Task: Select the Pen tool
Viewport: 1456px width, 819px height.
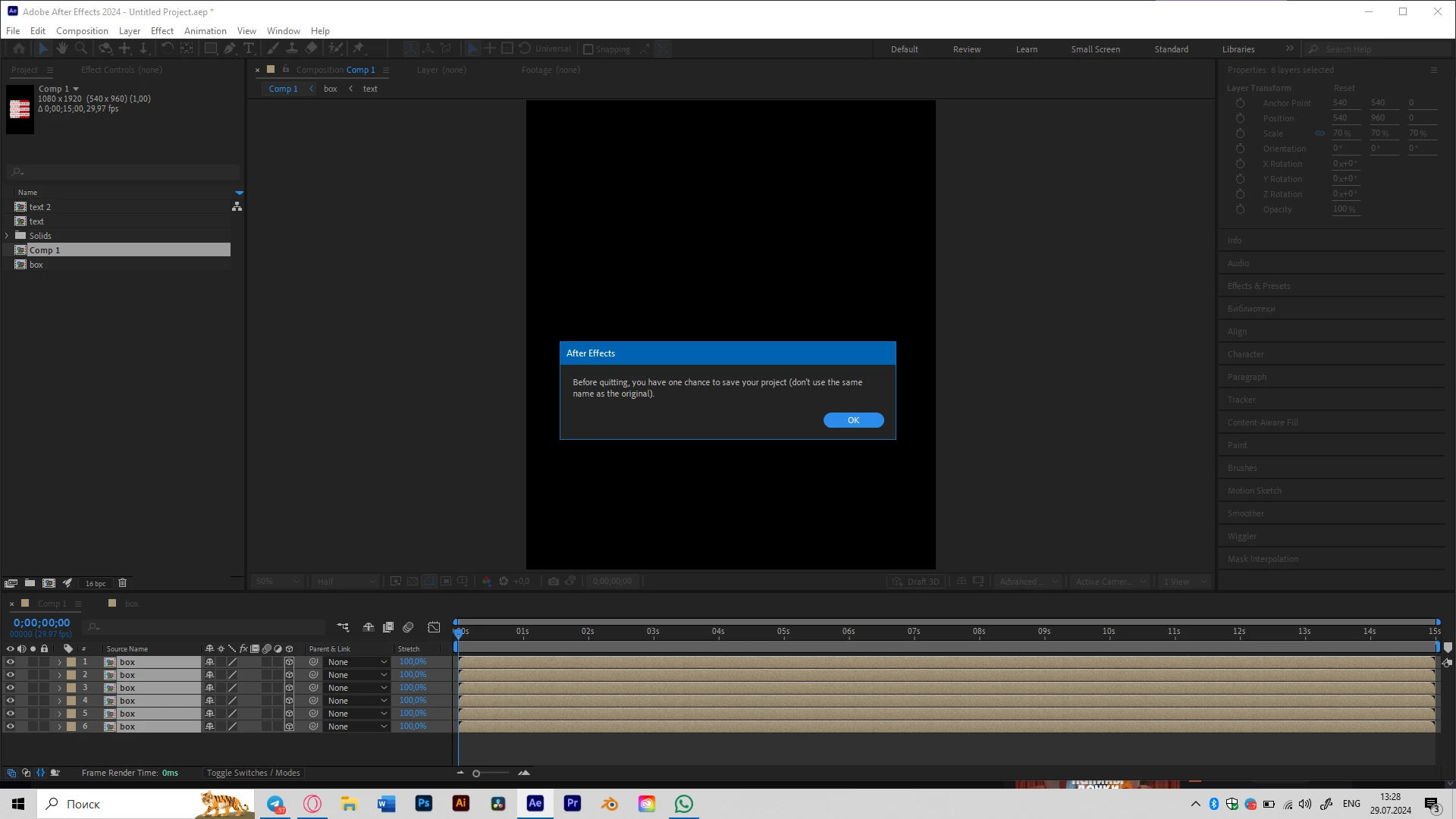Action: pos(229,49)
